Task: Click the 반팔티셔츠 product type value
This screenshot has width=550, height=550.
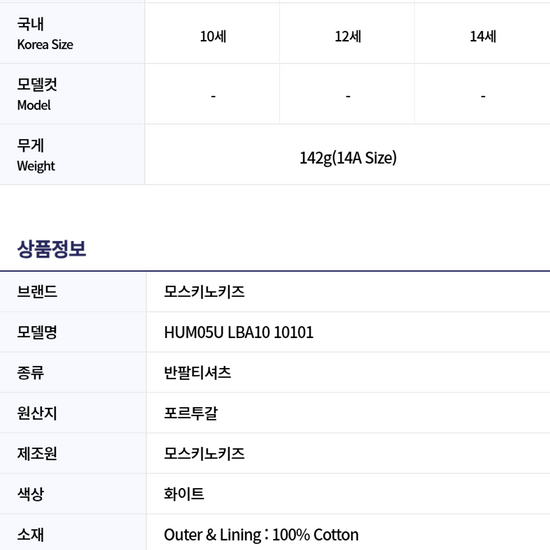Action: click(x=197, y=373)
